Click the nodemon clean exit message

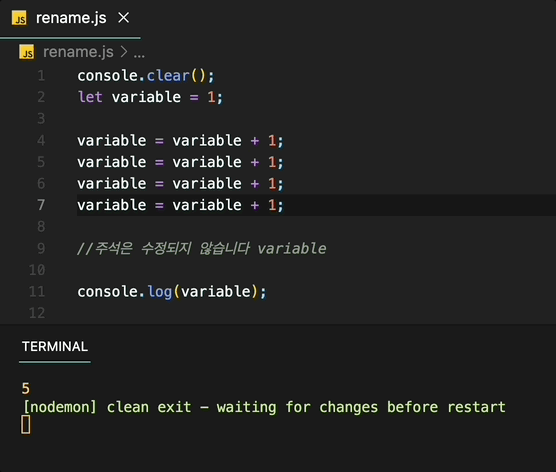click(x=264, y=407)
